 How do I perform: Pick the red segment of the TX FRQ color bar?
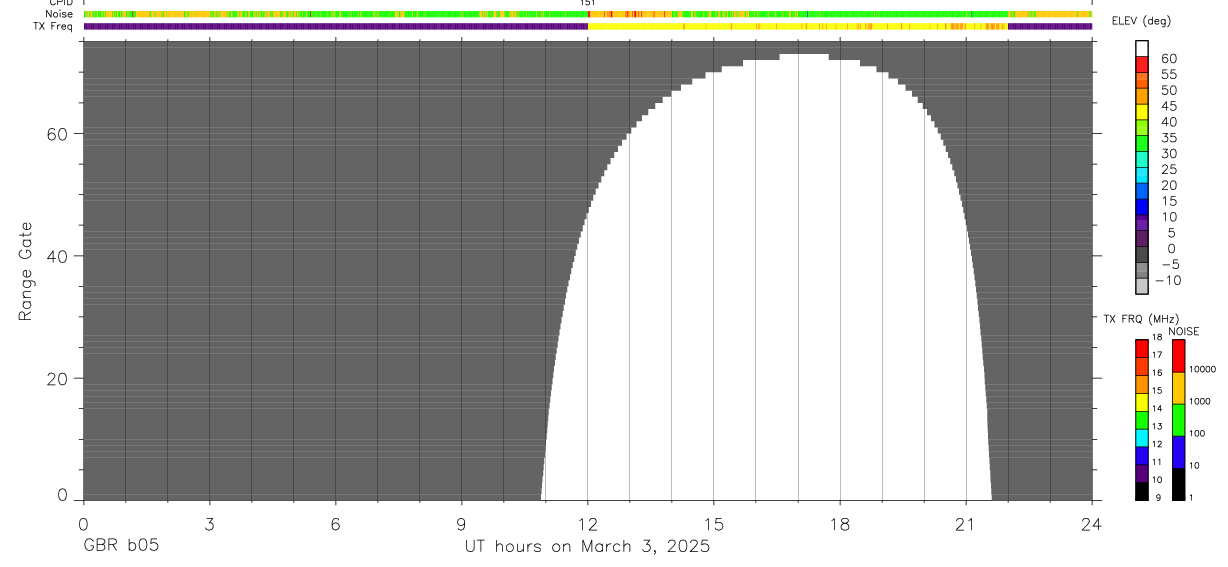click(1142, 348)
